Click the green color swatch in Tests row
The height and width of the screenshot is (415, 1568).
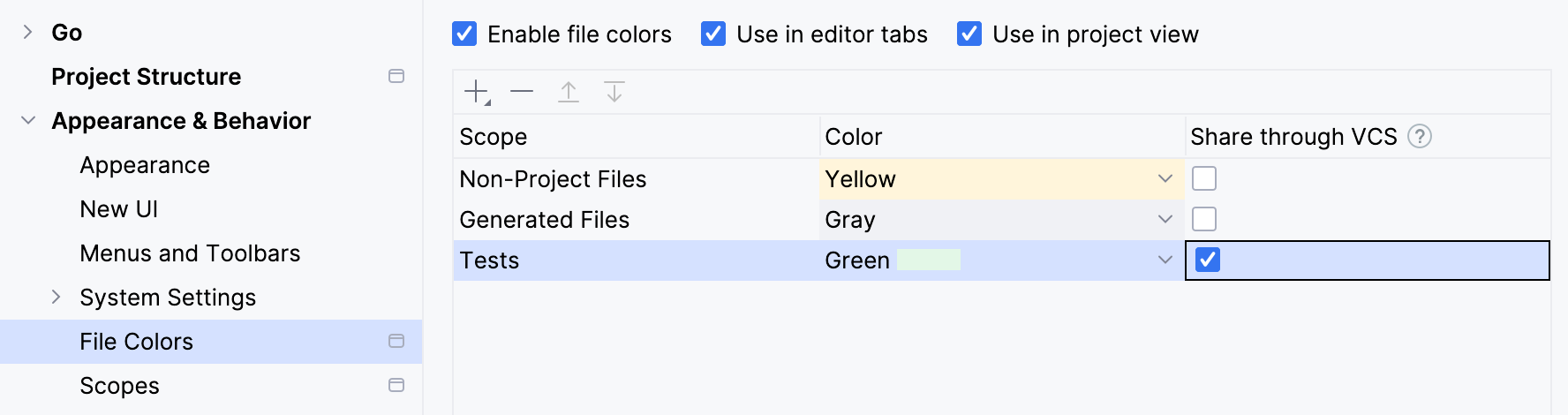pos(928,260)
